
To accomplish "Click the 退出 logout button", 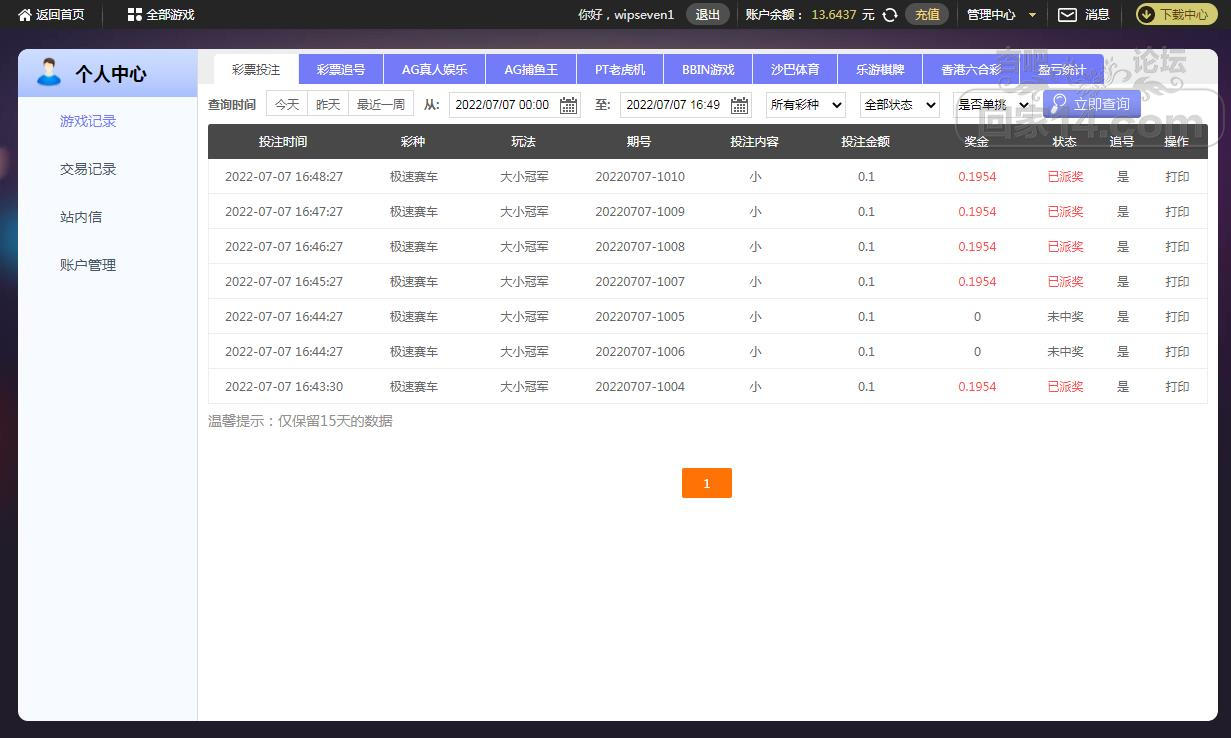I will (x=707, y=15).
